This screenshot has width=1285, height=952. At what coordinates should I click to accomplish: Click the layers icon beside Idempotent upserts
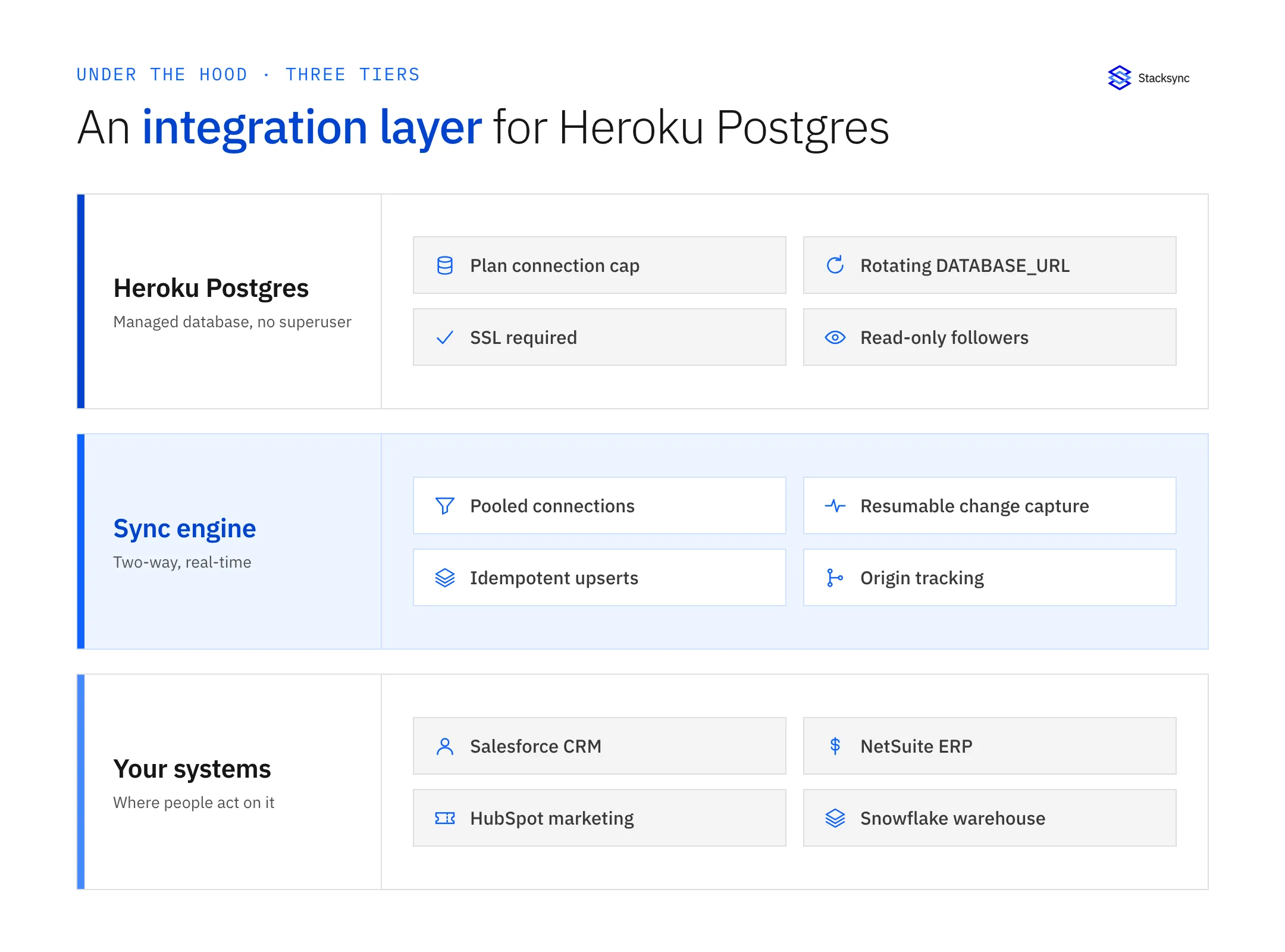(445, 578)
